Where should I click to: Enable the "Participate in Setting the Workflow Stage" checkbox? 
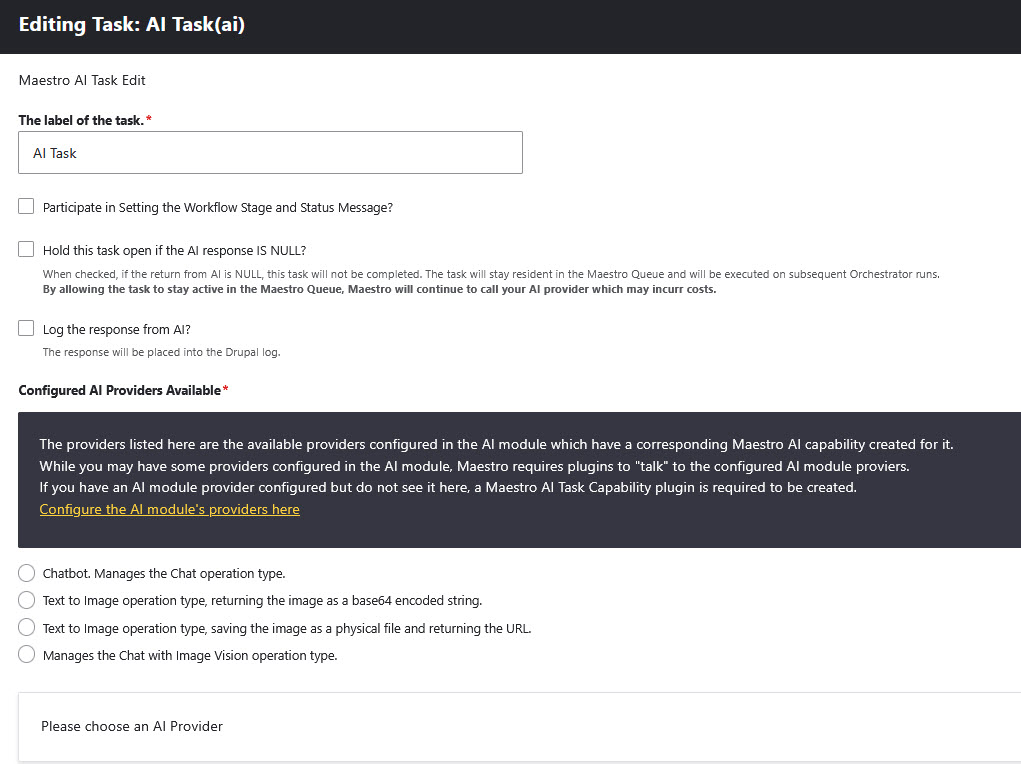(26, 206)
